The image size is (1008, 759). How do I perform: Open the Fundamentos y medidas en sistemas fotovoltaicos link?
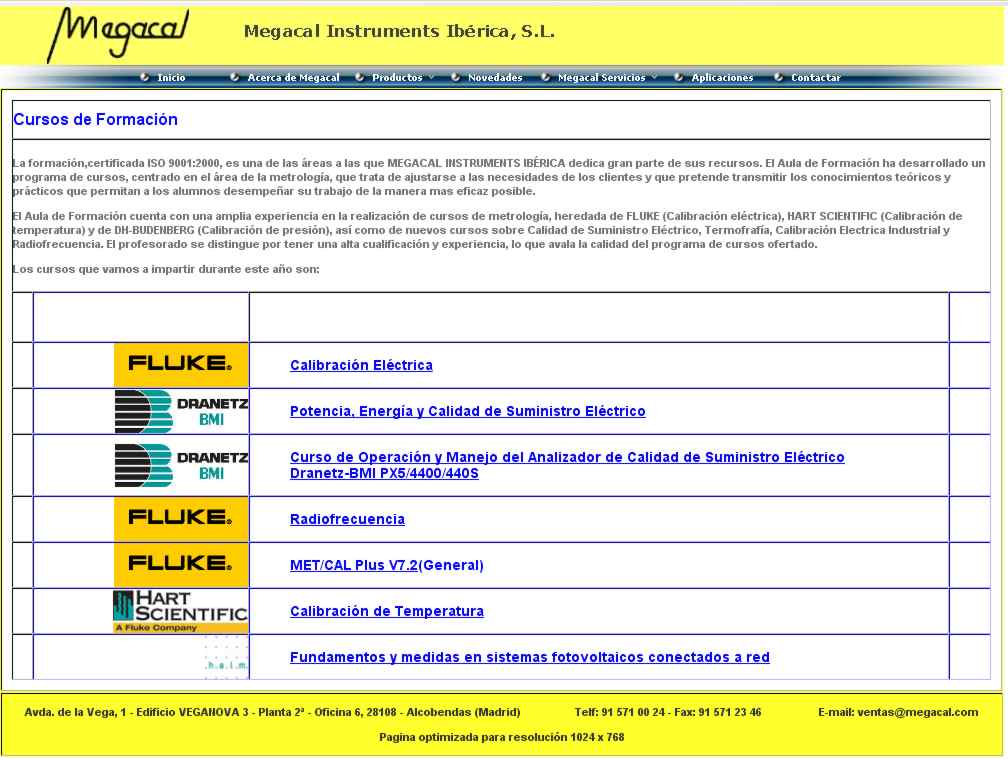[530, 657]
